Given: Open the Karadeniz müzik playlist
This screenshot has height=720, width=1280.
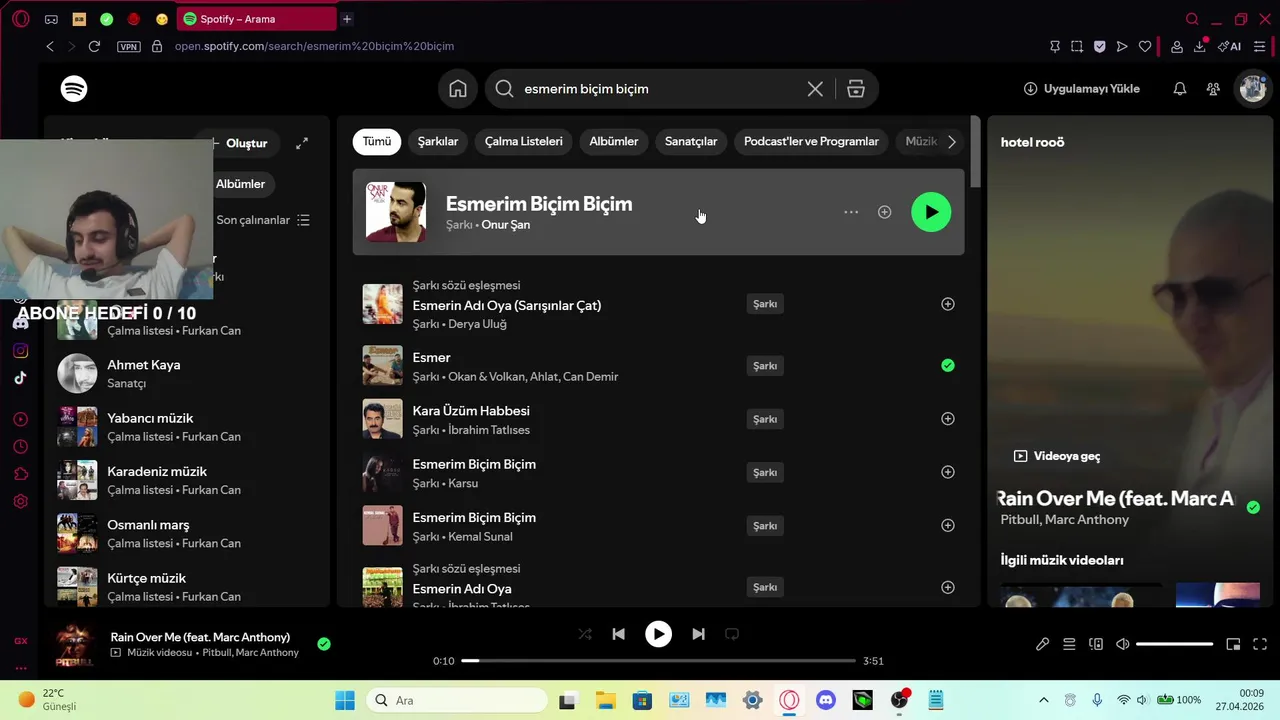Looking at the screenshot, I should pos(187,480).
